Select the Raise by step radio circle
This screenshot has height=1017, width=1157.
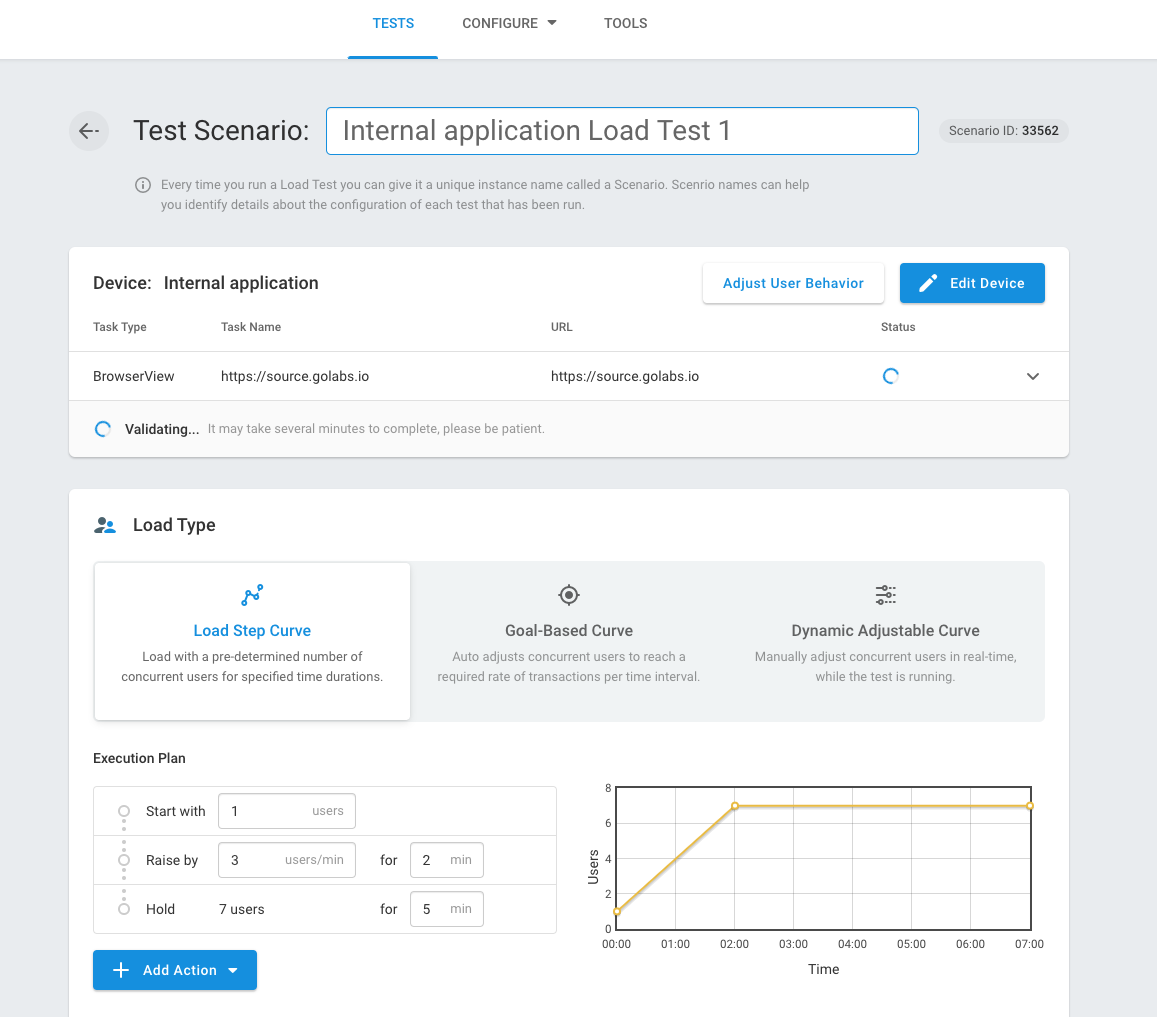coord(124,860)
